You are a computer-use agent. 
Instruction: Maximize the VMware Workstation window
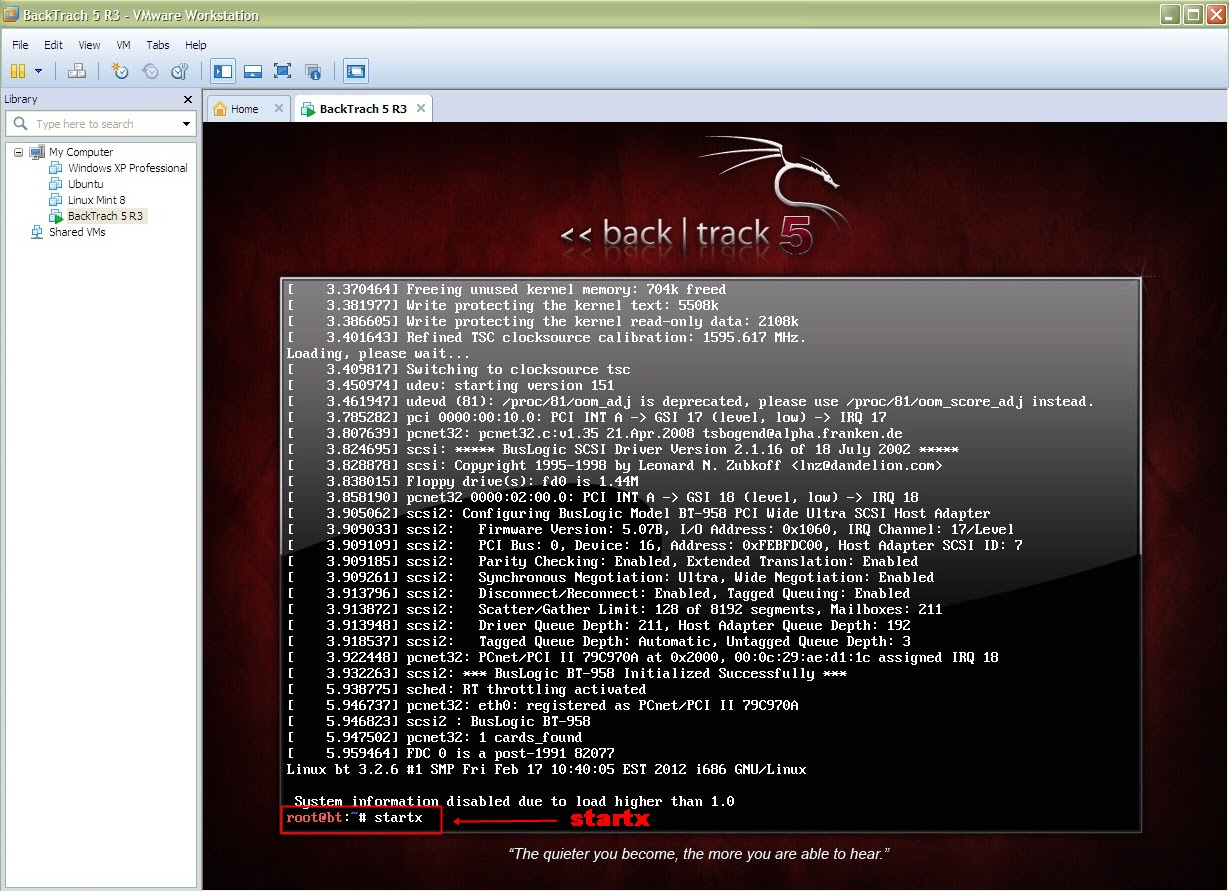[1192, 14]
